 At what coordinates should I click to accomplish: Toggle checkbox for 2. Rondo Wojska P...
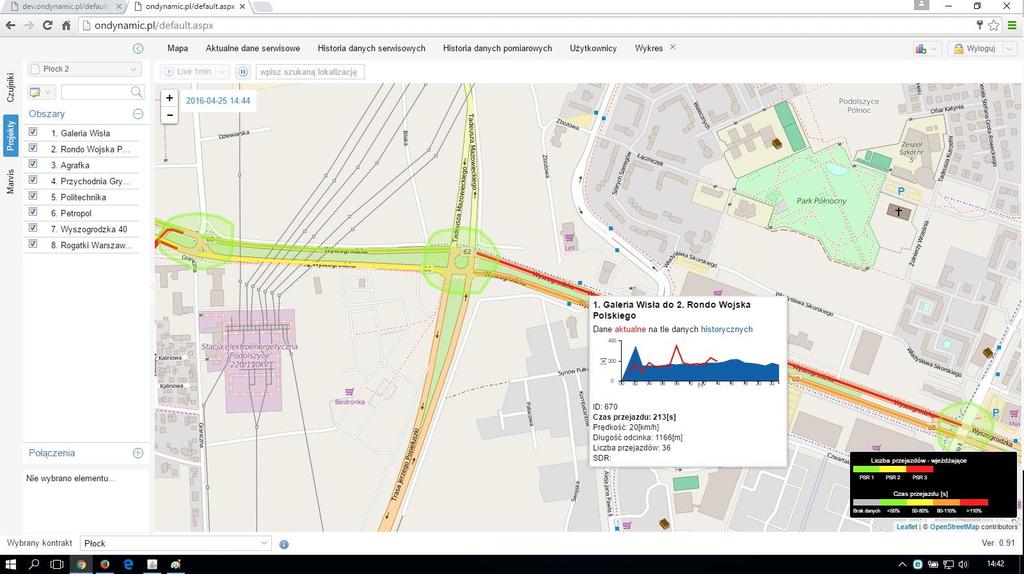pos(33,148)
